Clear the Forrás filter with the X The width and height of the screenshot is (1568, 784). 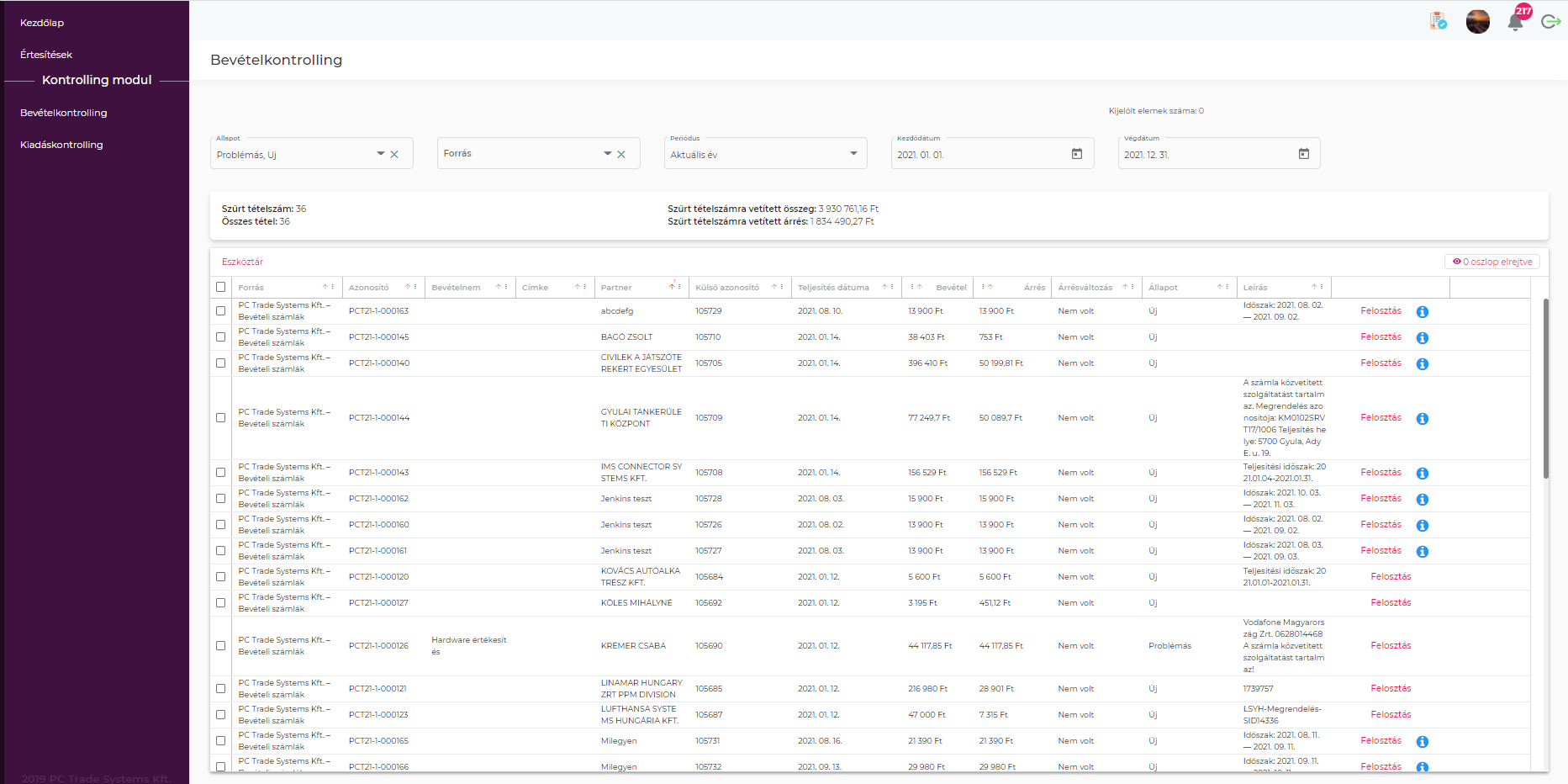click(x=621, y=155)
